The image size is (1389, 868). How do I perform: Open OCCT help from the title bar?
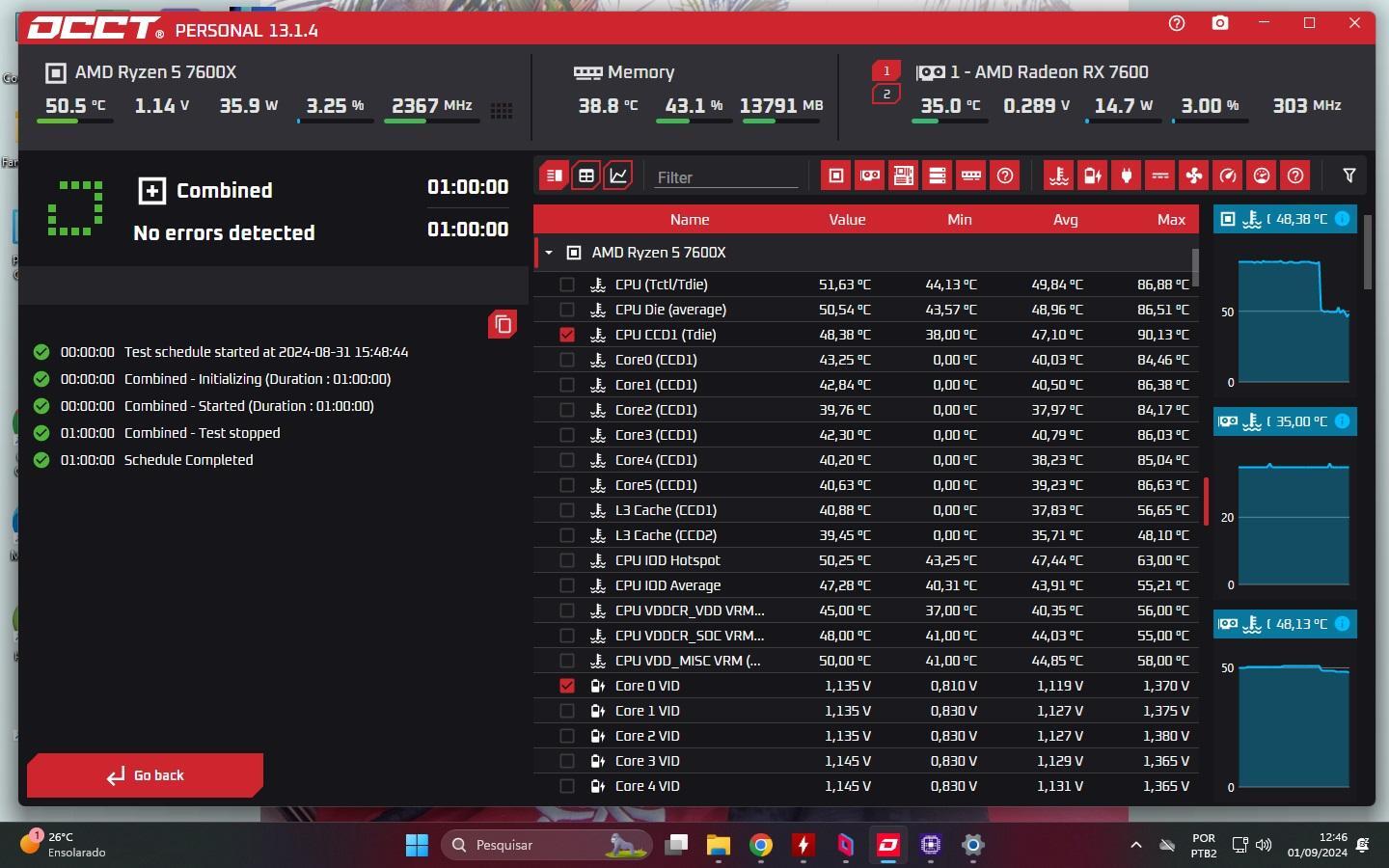pos(1177,23)
